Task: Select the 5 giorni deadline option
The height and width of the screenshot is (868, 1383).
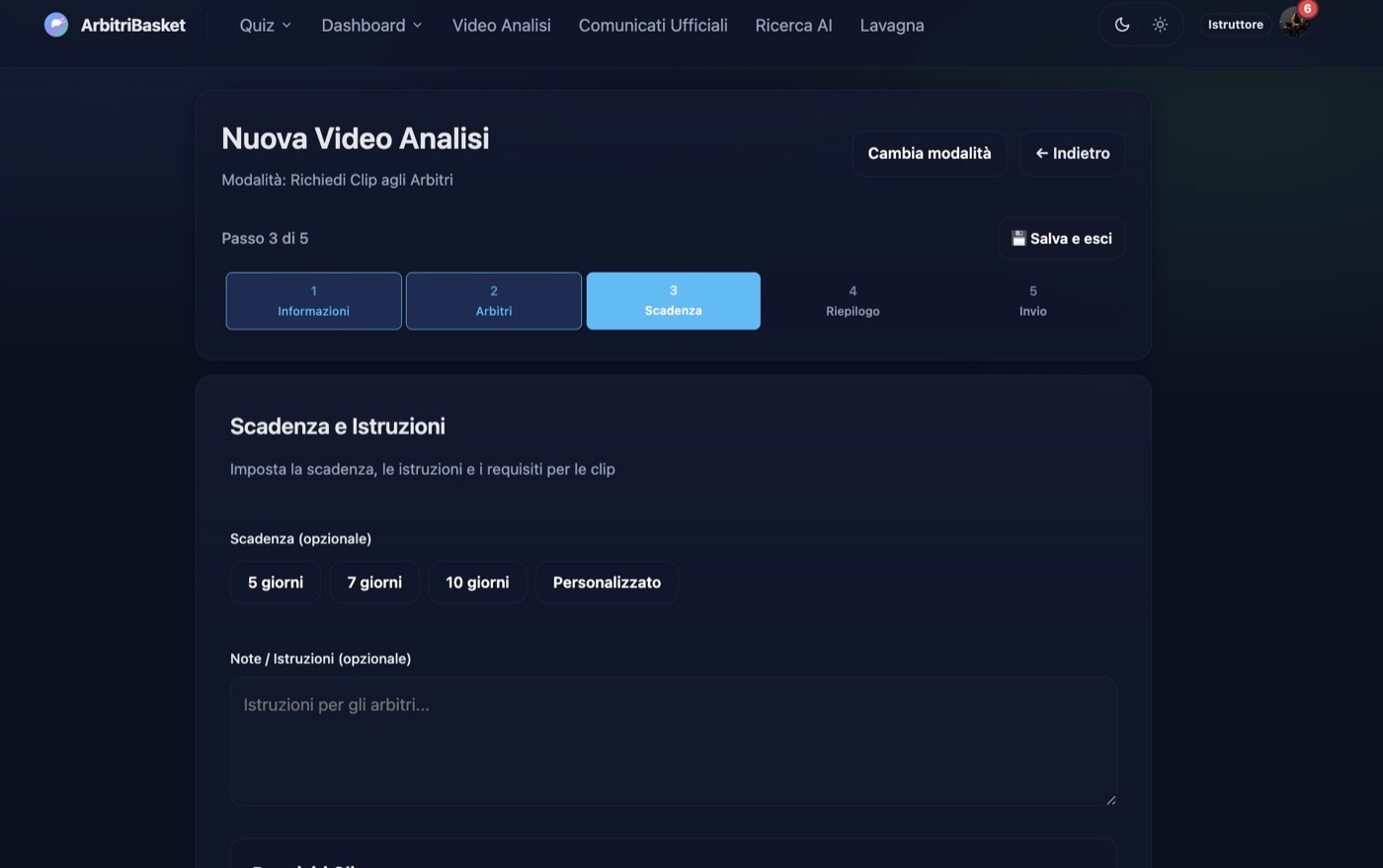Action: click(x=276, y=583)
